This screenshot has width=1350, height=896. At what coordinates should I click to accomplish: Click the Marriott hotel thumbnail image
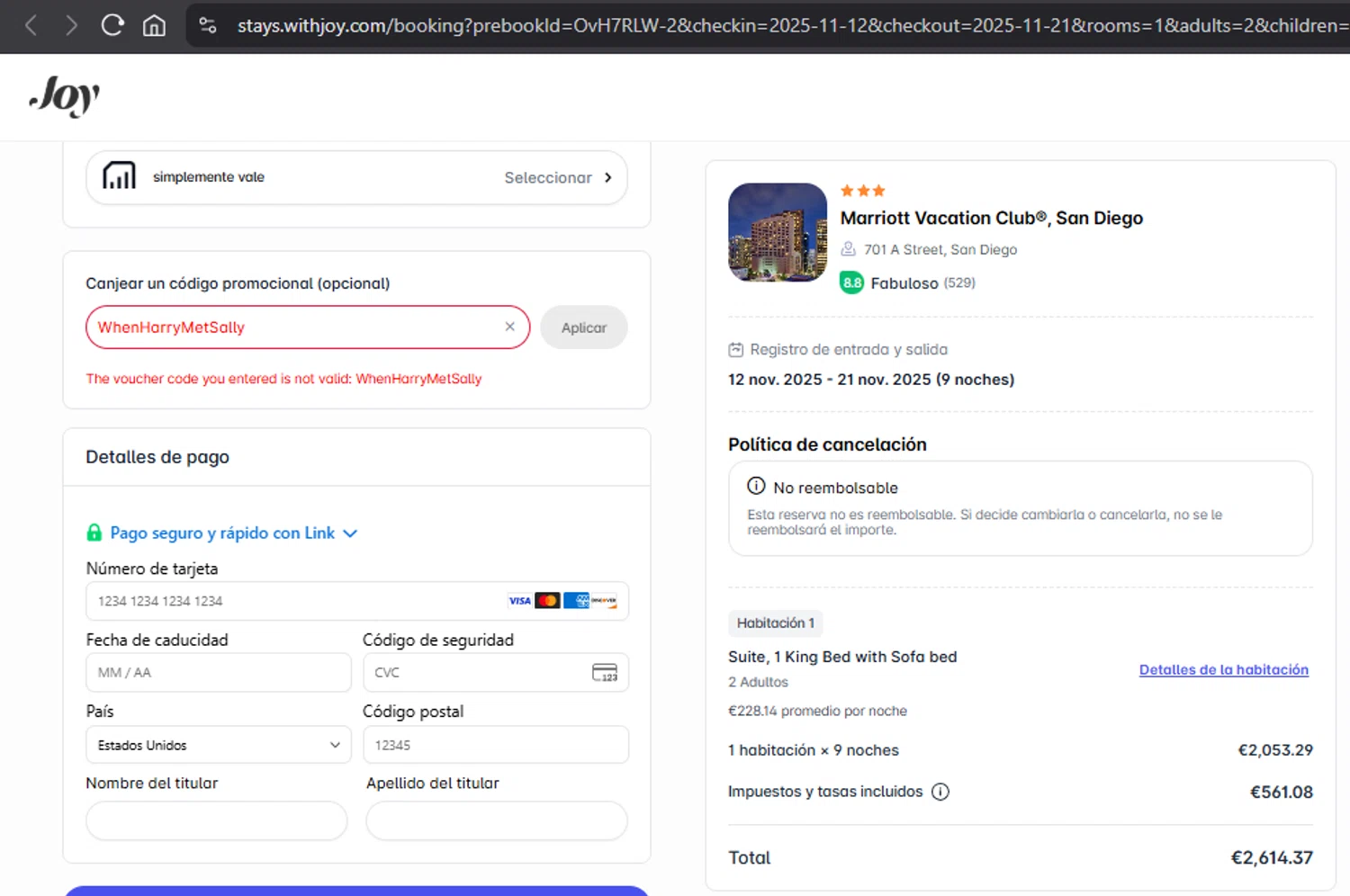(778, 232)
